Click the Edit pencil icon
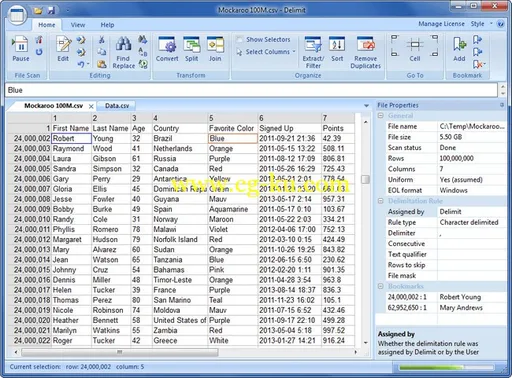The width and height of the screenshot is (512, 378). [x=63, y=45]
